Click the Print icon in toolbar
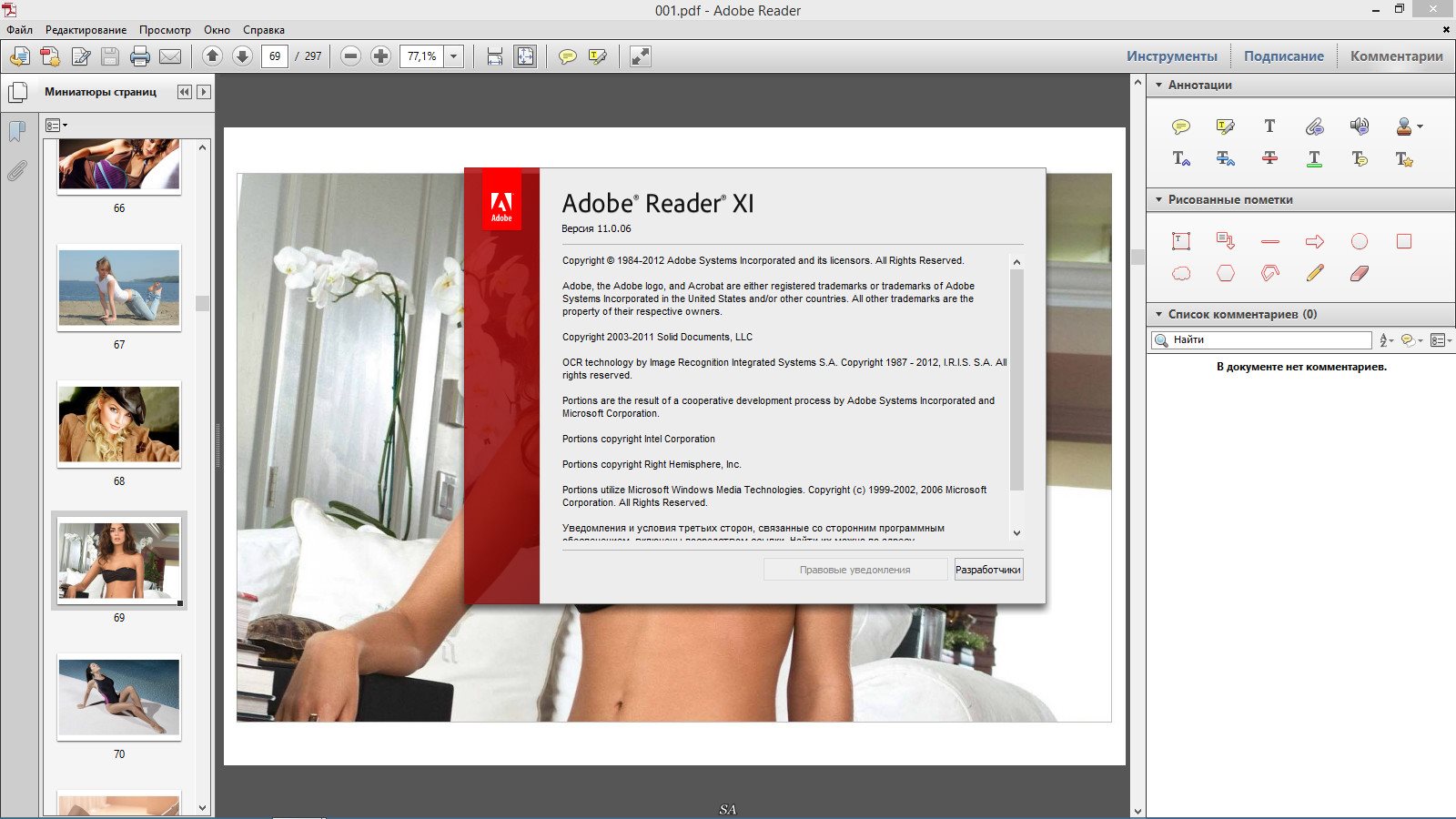The width and height of the screenshot is (1456, 819). 140,56
